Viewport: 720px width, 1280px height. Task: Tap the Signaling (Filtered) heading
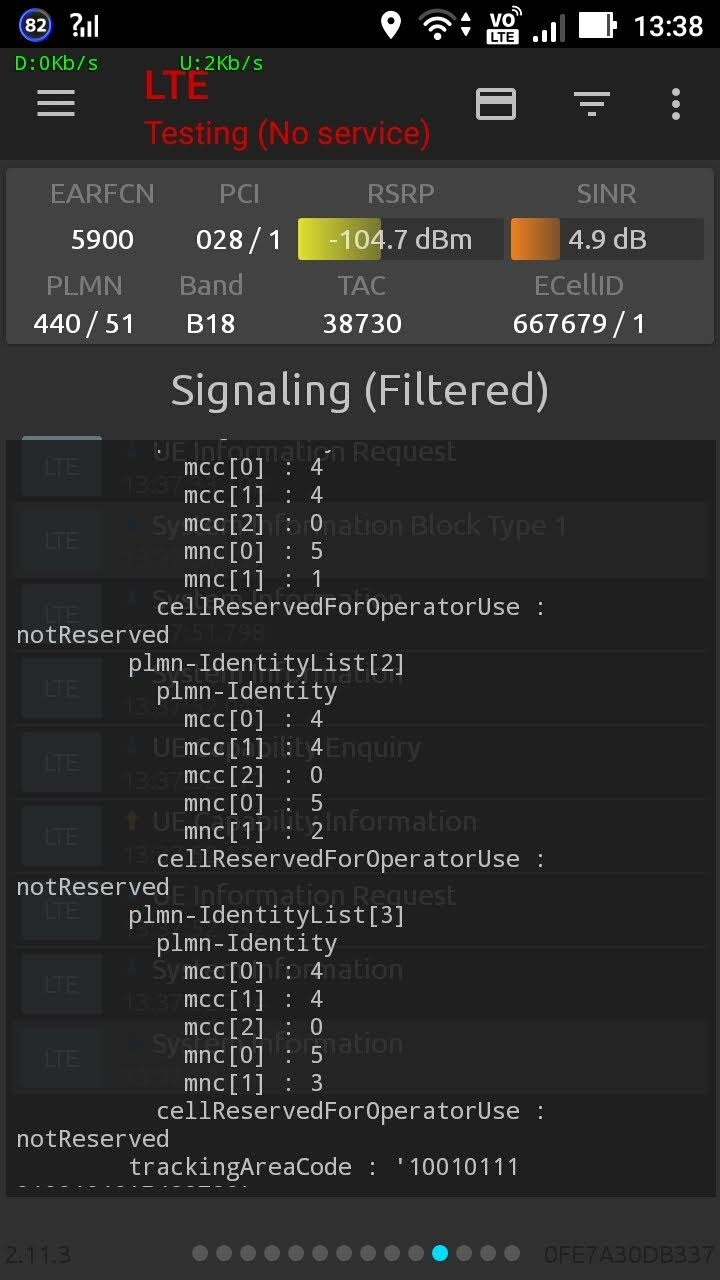pos(360,390)
